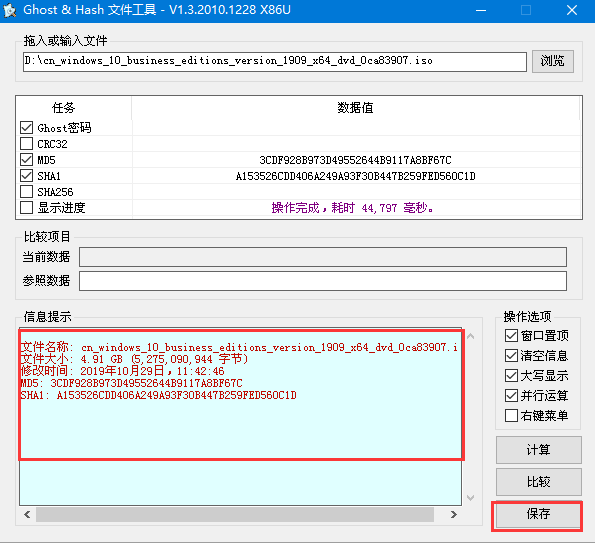Click the 修改时间 line in info box
The width and height of the screenshot is (595, 543).
pos(122,371)
